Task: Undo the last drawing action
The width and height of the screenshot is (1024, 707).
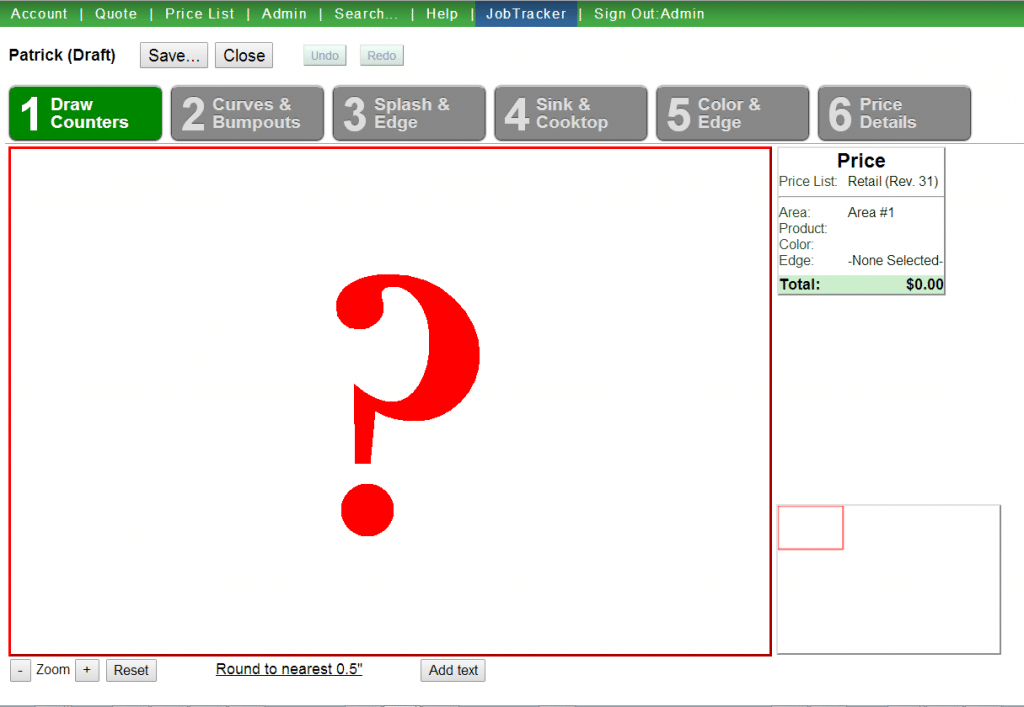Action: 324,55
